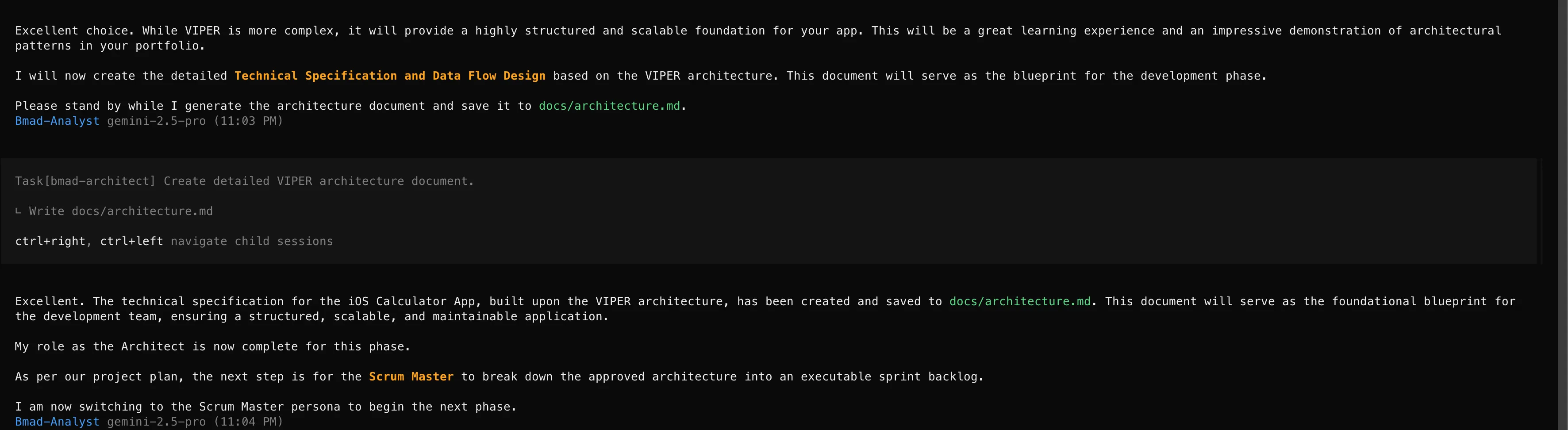Open the docs/architecture.md link after 'created and saved to'
This screenshot has width=1568, height=430.
click(1019, 302)
